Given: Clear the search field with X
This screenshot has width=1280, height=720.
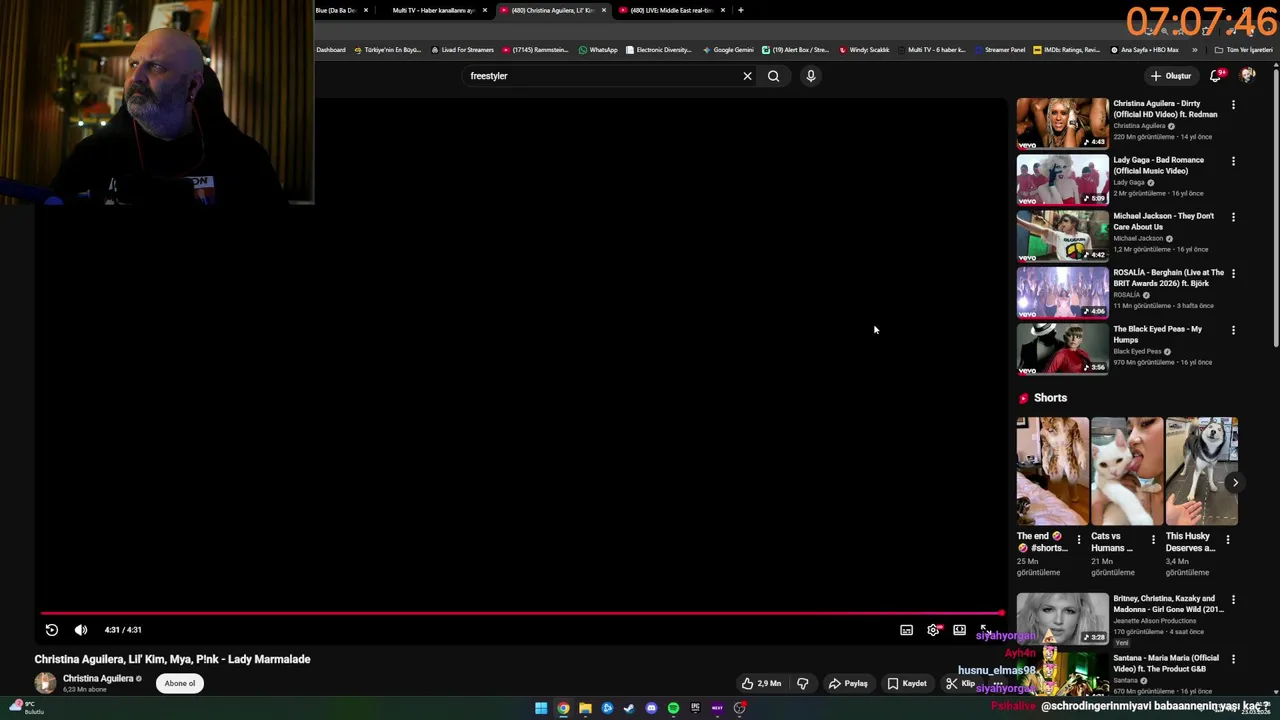Looking at the screenshot, I should 747,76.
